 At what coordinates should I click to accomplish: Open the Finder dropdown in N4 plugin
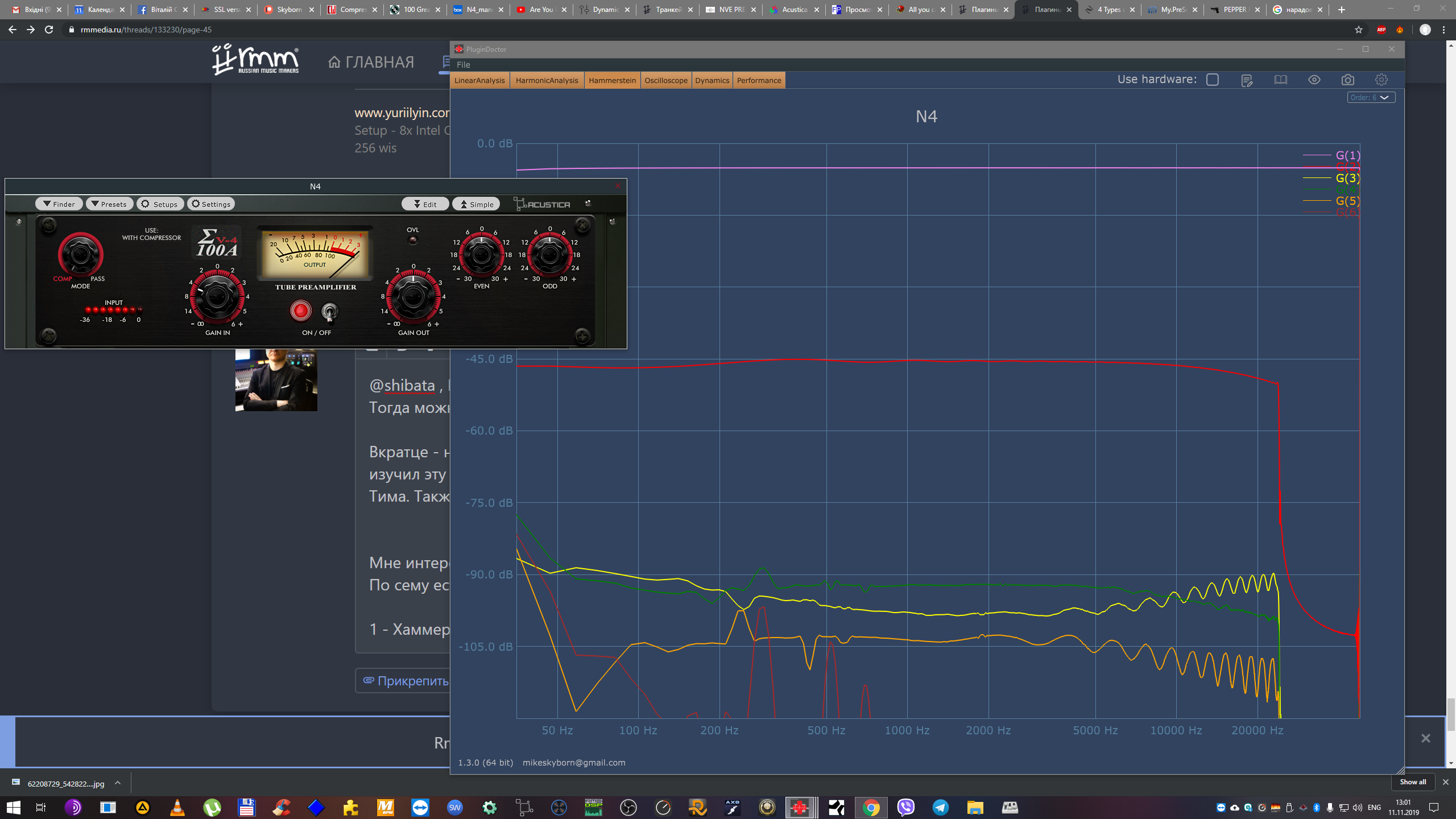[59, 204]
